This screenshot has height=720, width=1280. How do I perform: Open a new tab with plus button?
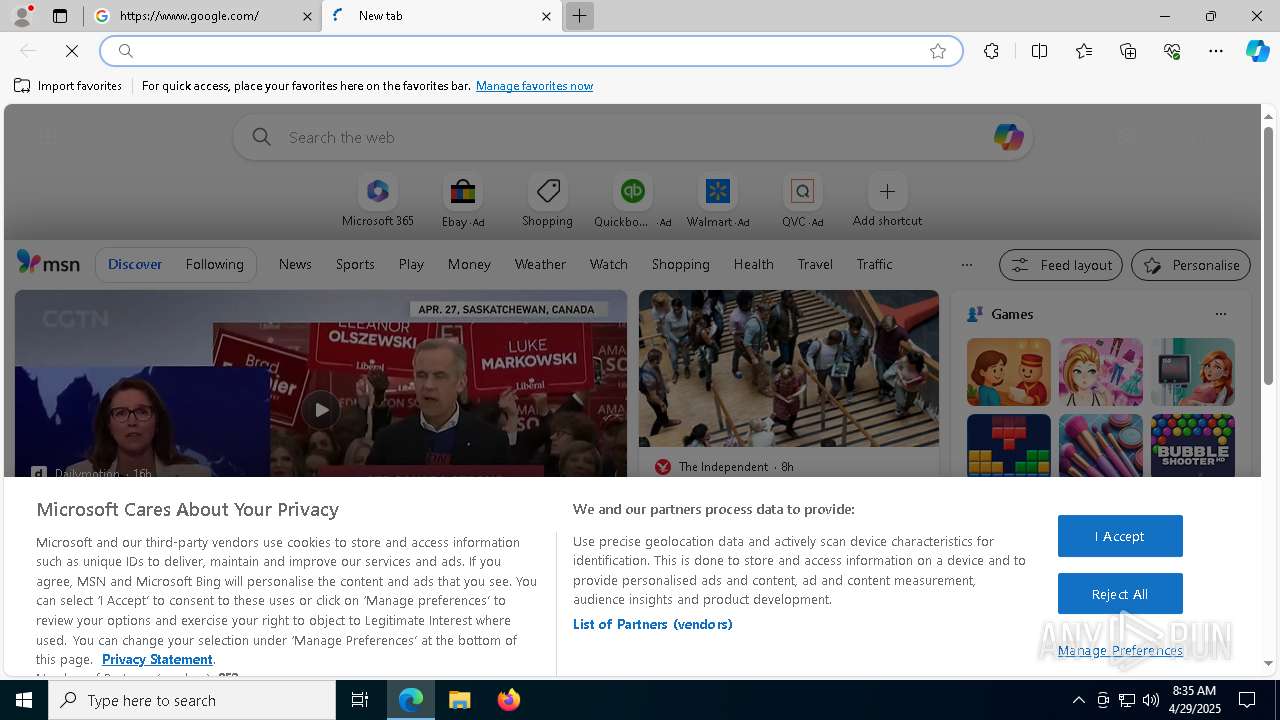tap(579, 16)
